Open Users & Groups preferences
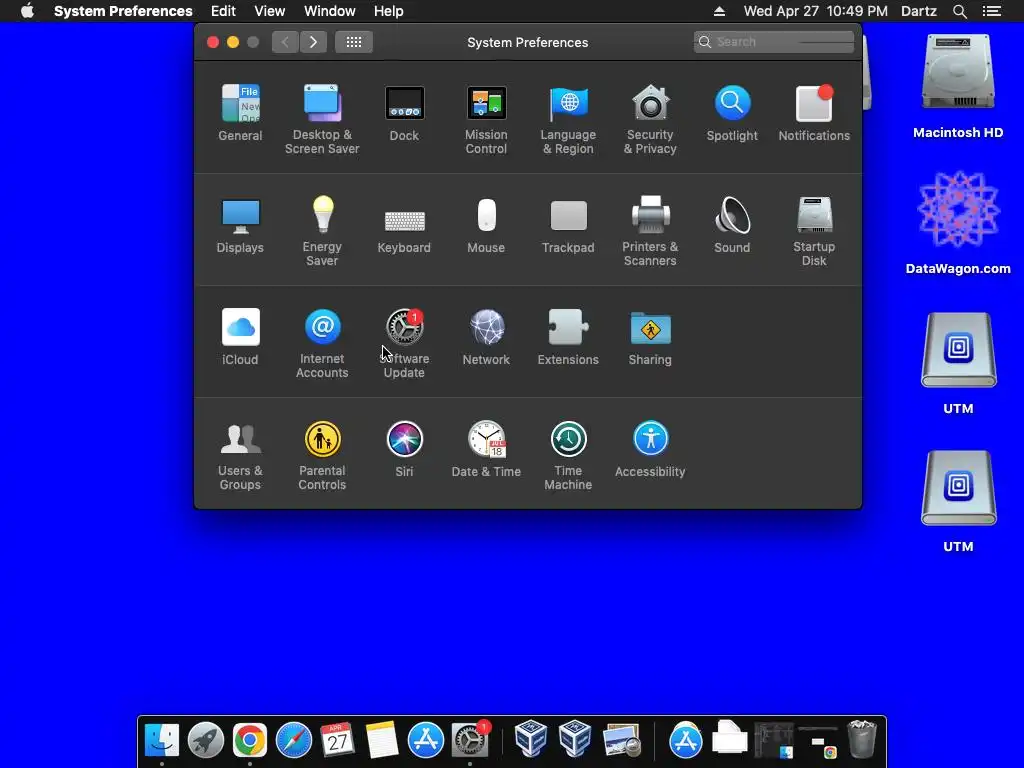Image resolution: width=1024 pixels, height=768 pixels. pos(240,456)
